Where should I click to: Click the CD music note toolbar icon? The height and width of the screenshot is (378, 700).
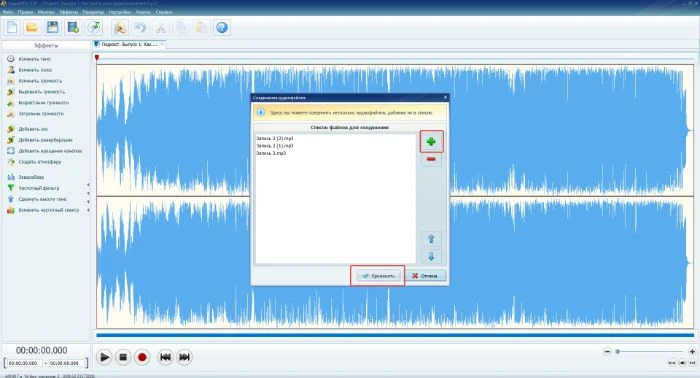94,28
